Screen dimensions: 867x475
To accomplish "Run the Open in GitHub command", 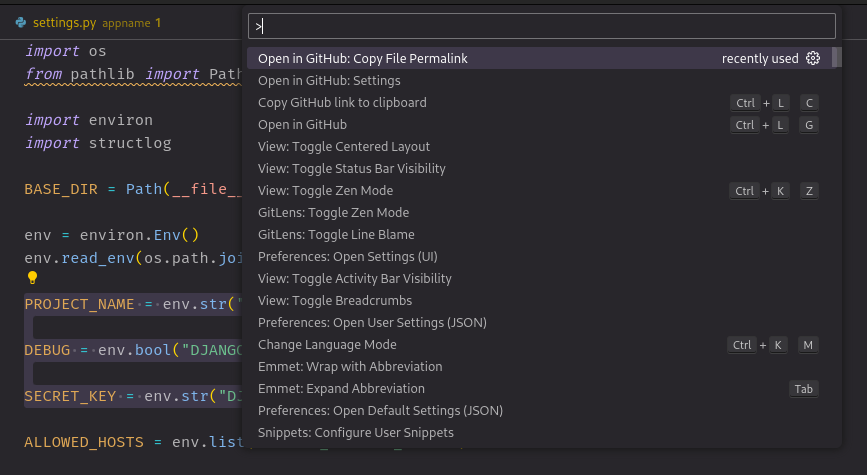I will click(539, 124).
